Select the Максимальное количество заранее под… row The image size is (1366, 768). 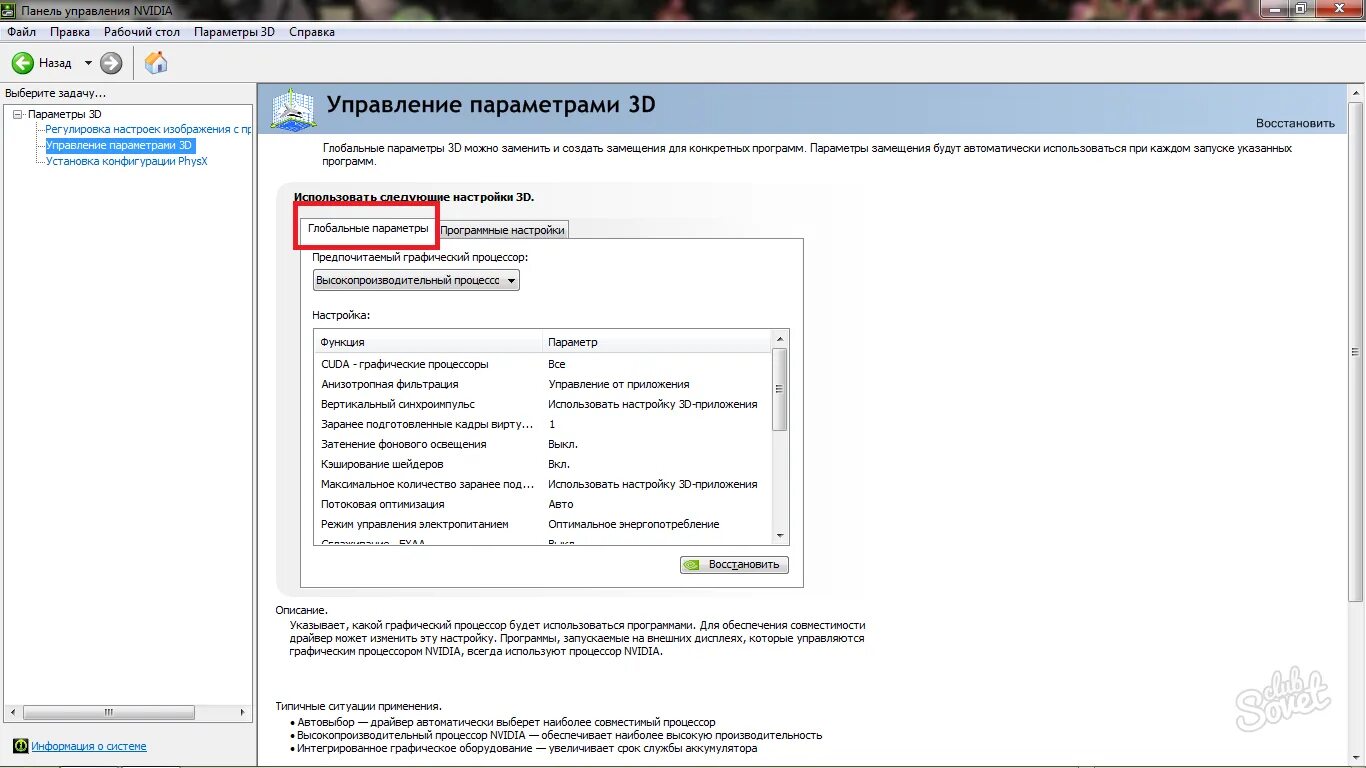pos(543,484)
